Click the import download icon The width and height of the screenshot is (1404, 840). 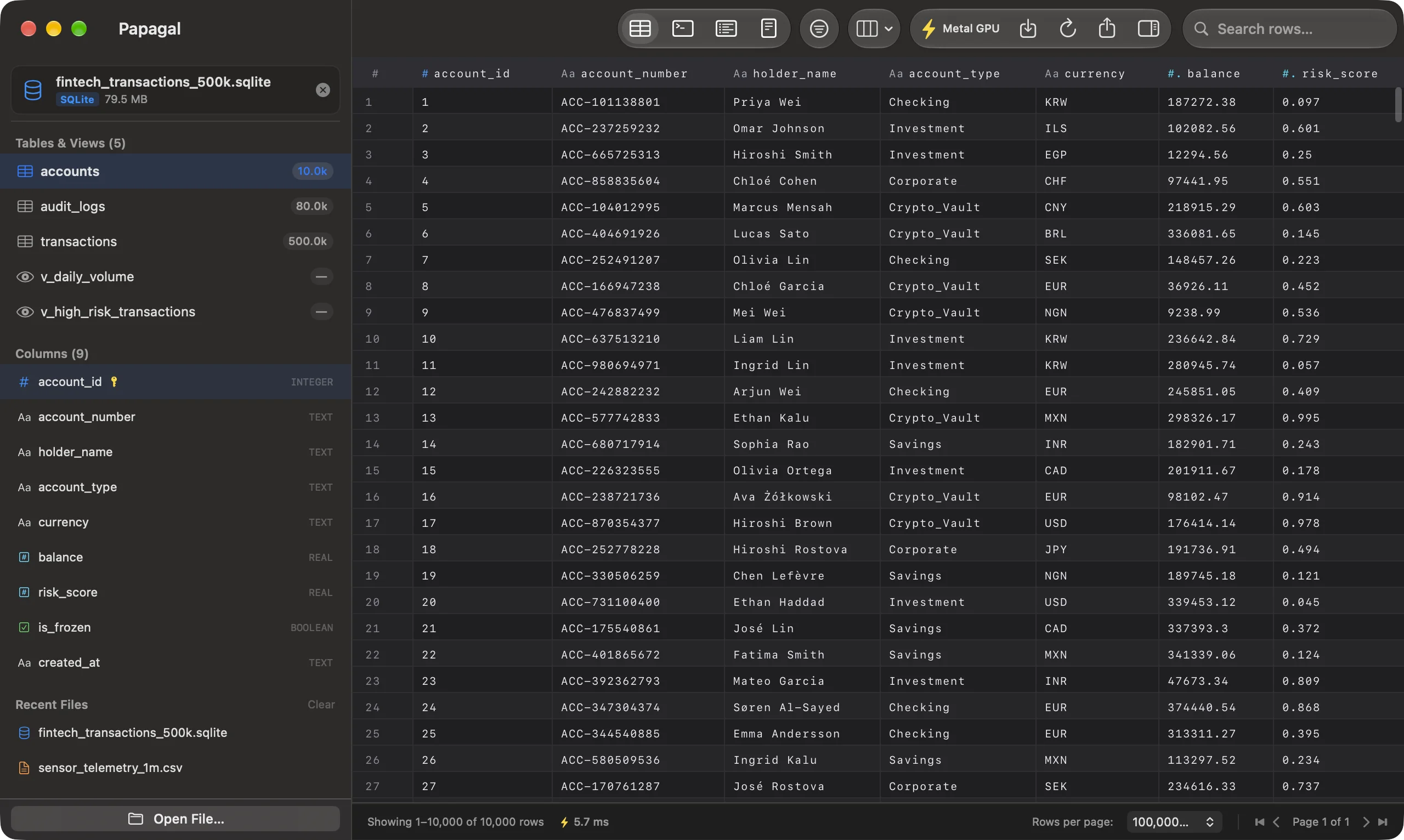1028,29
